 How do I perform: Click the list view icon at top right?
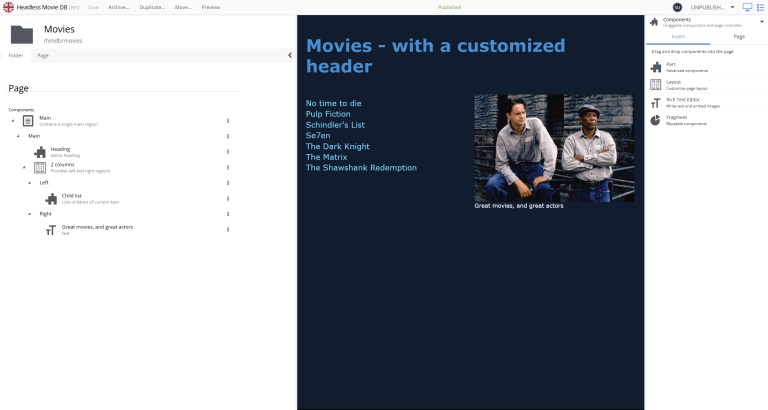pos(761,7)
